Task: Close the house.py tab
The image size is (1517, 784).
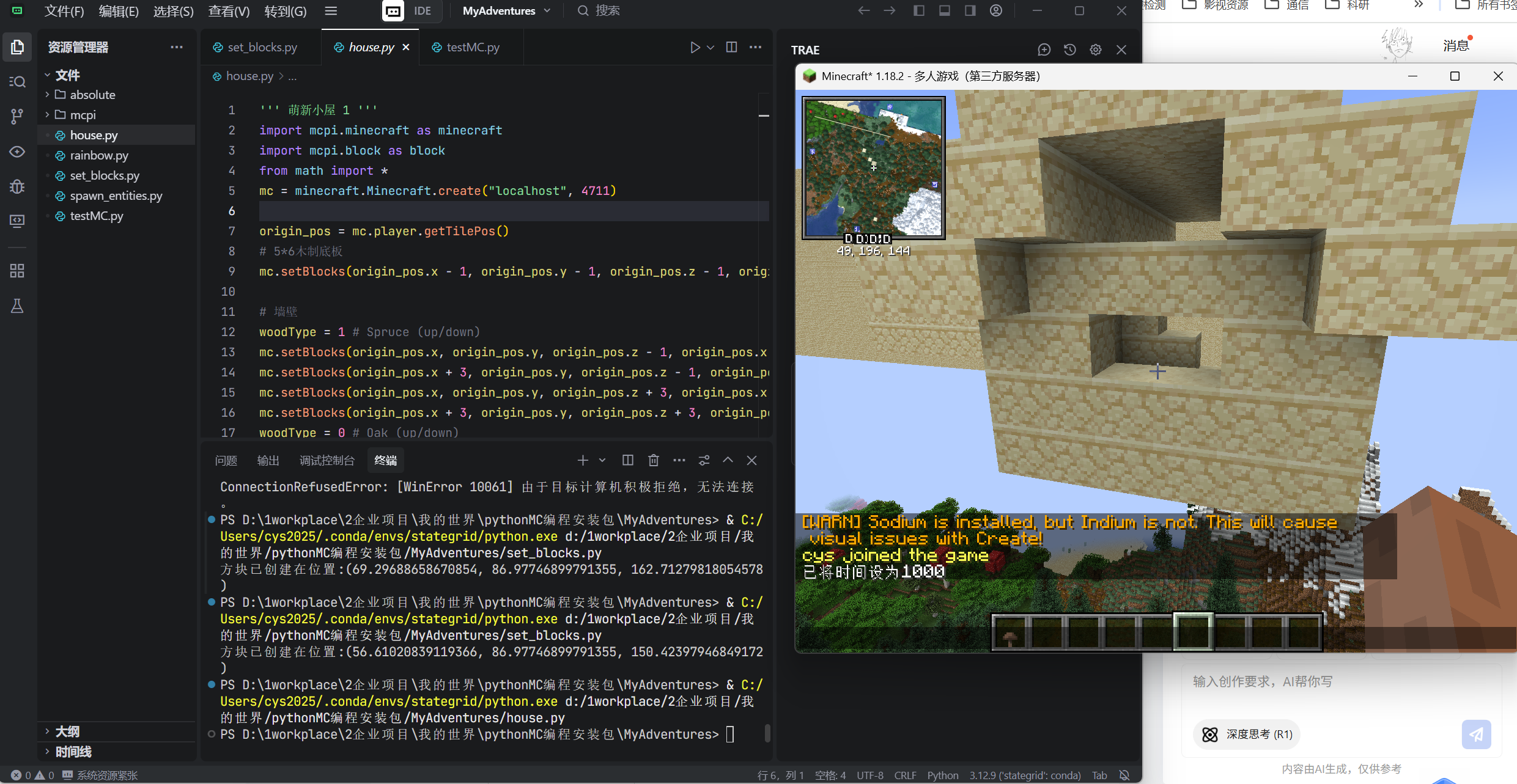Action: [406, 47]
